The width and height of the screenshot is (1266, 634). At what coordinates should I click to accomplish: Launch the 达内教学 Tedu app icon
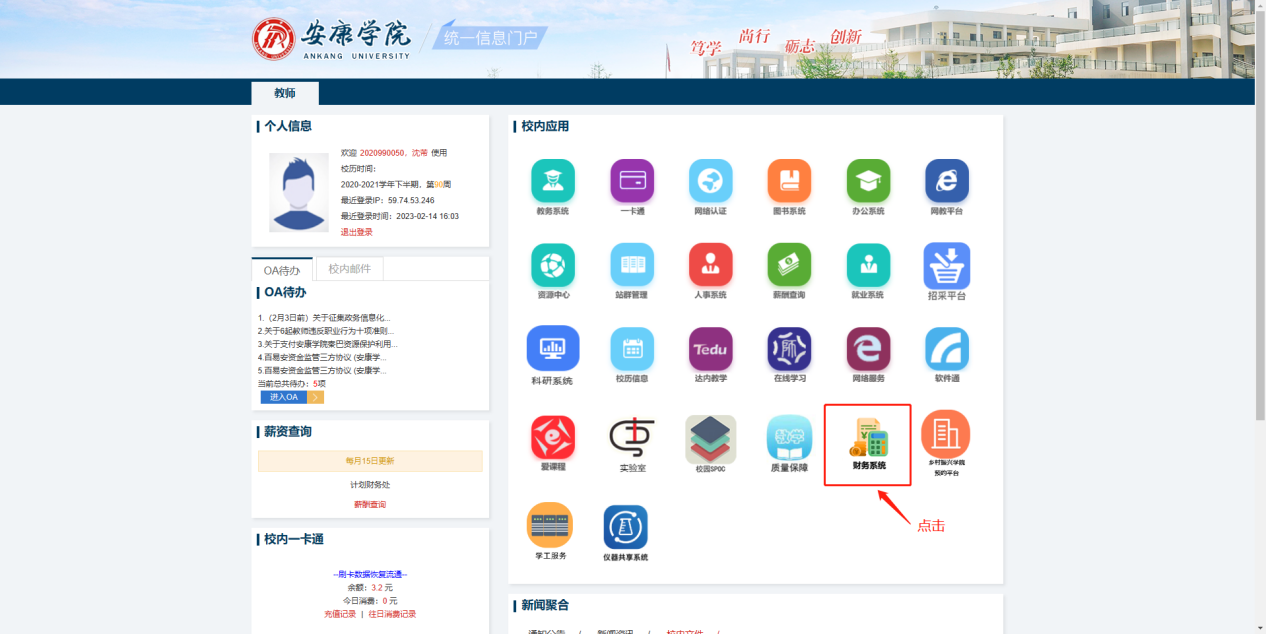(710, 349)
